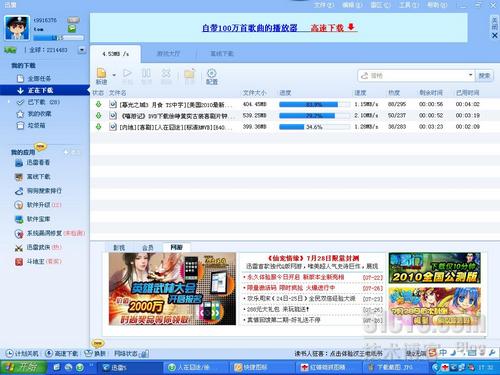500x375 pixels.
Task: Click the 文件大小 column header
Action: coord(254,93)
